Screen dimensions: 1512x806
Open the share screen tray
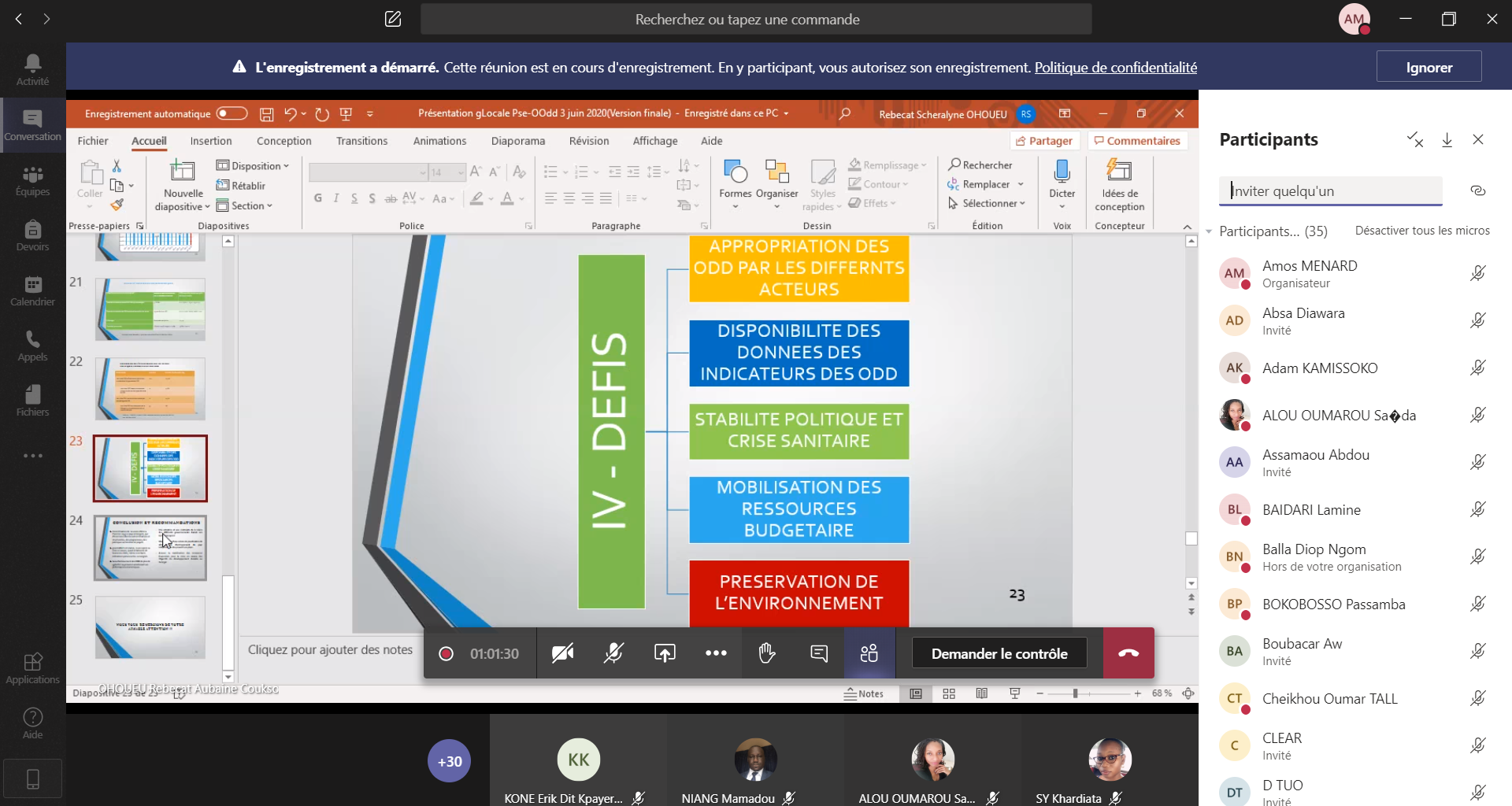(x=665, y=653)
